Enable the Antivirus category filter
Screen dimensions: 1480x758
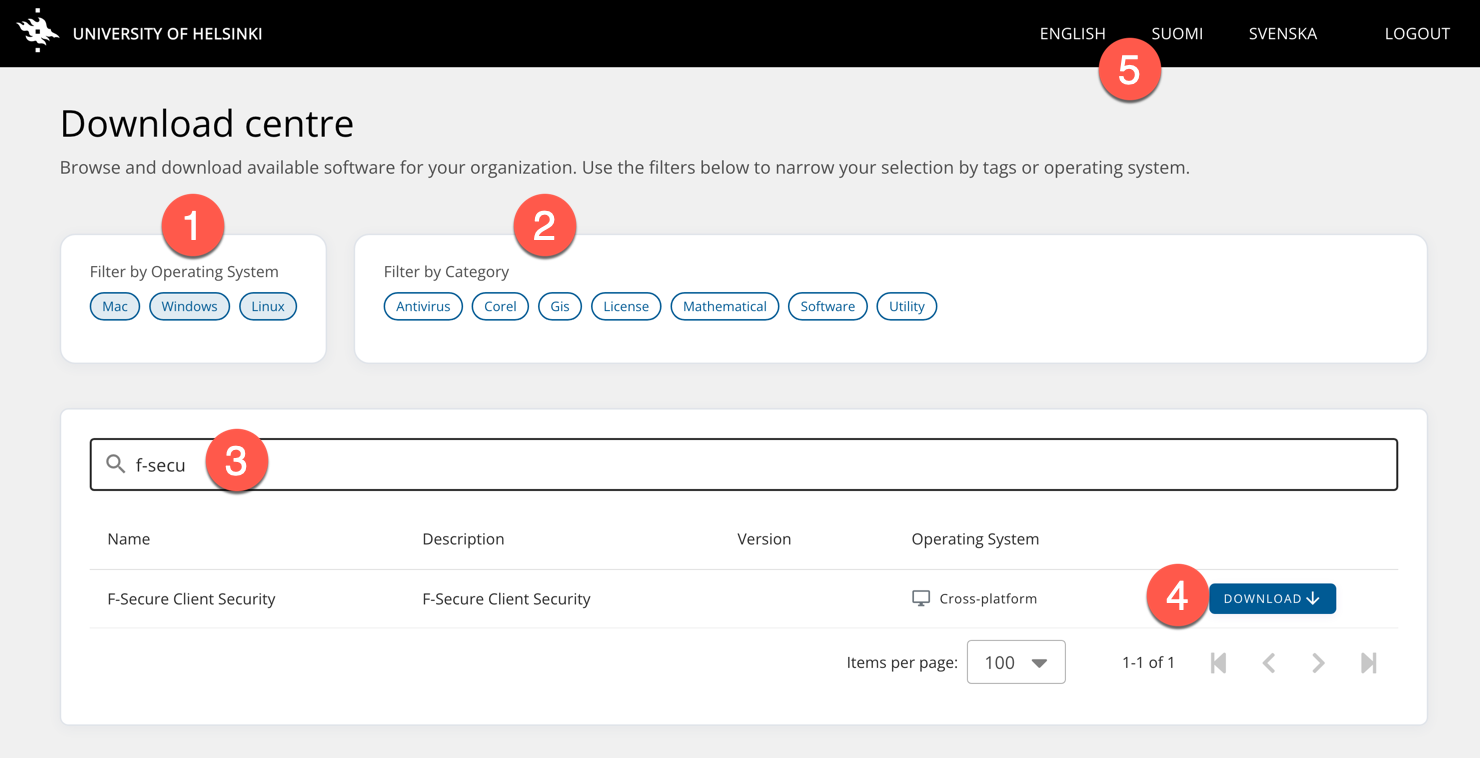(x=423, y=306)
